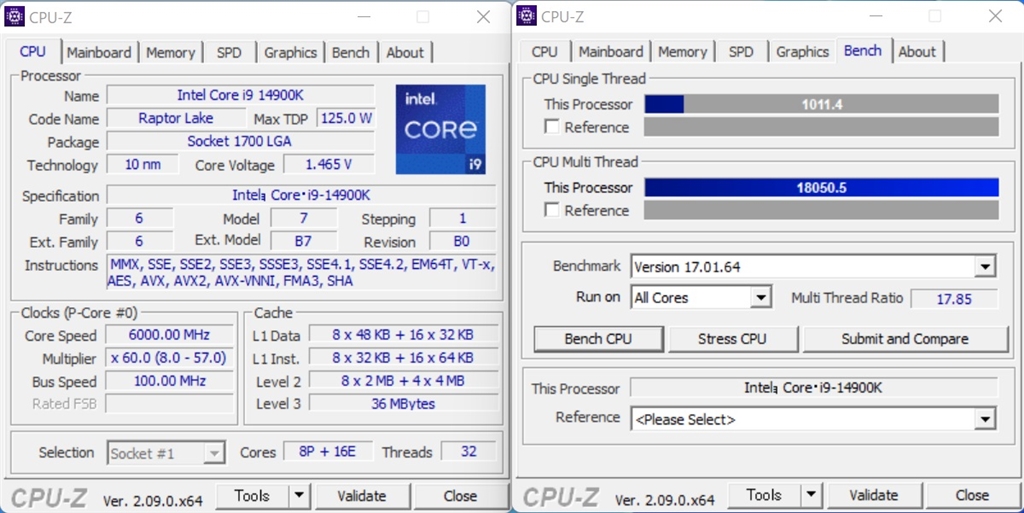1024x513 pixels.
Task: Click the Stress CPU button
Action: [732, 339]
